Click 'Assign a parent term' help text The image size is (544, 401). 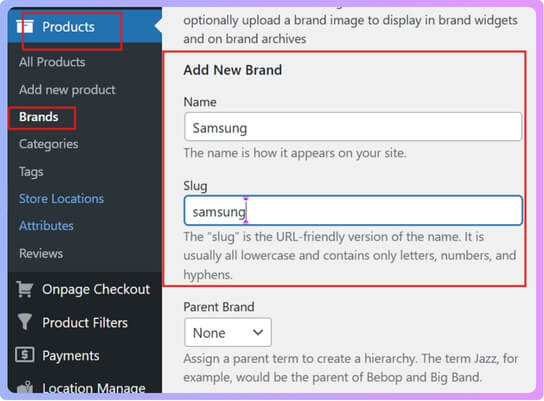tap(351, 368)
